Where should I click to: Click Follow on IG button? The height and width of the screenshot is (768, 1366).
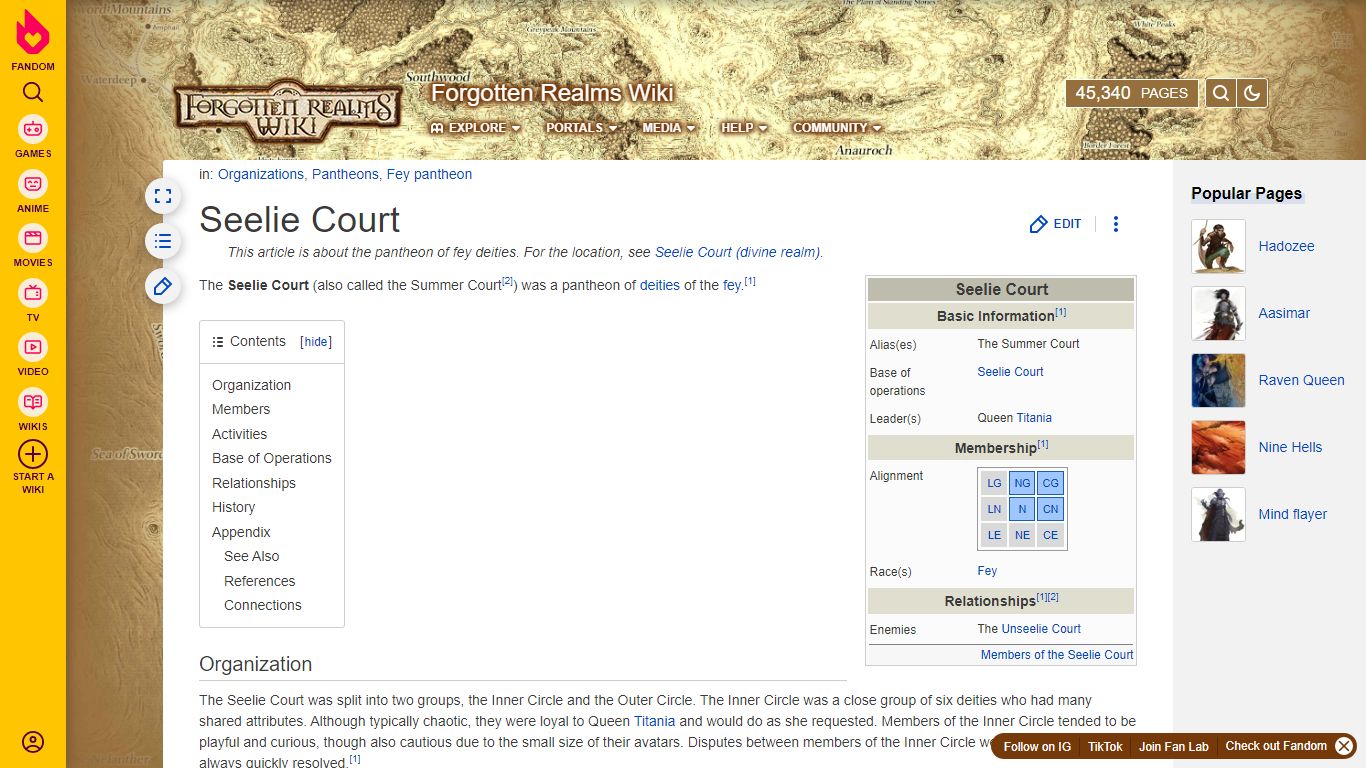tap(1037, 747)
